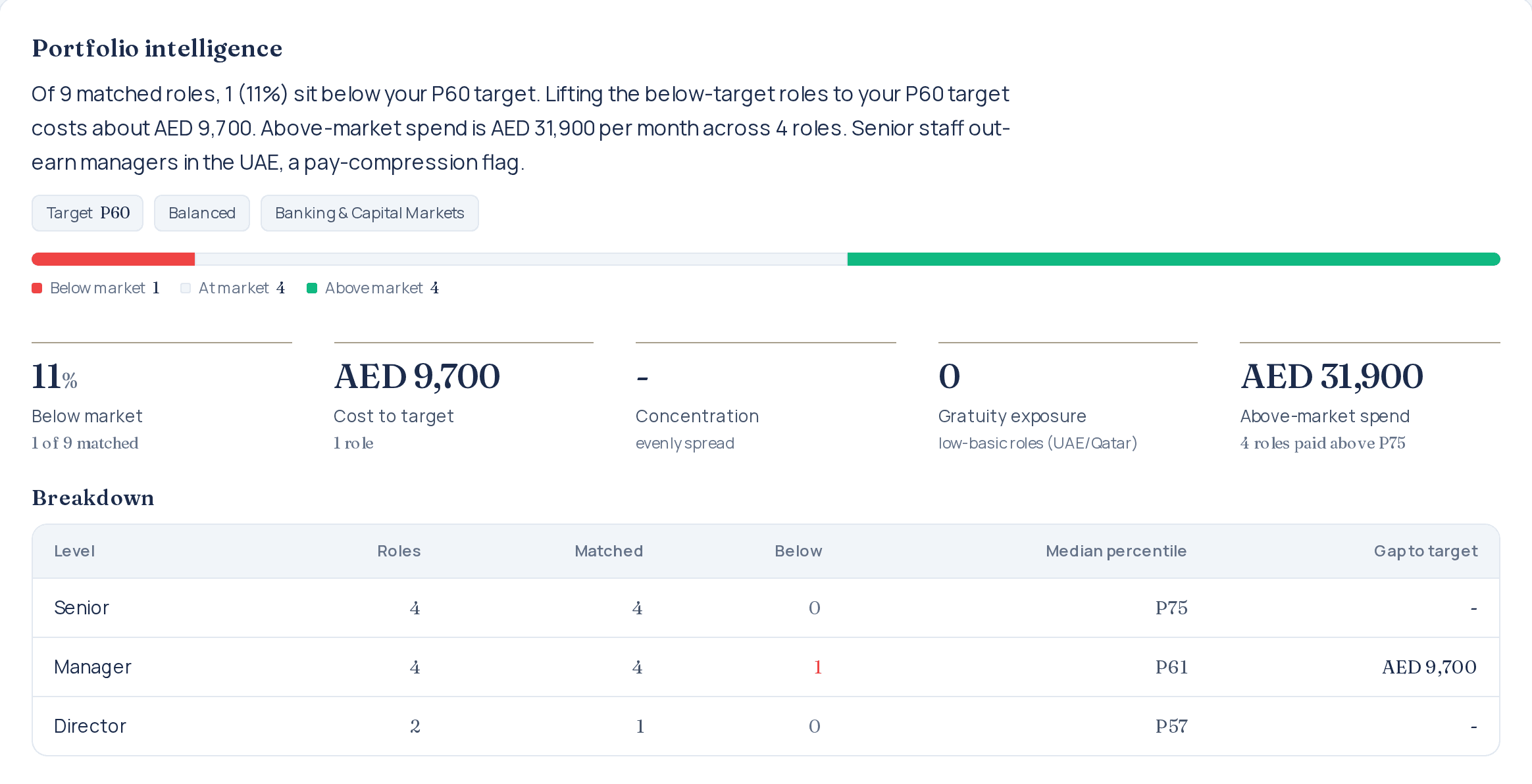Image resolution: width=1532 pixels, height=784 pixels.
Task: Select the Senior row label
Action: coord(82,608)
